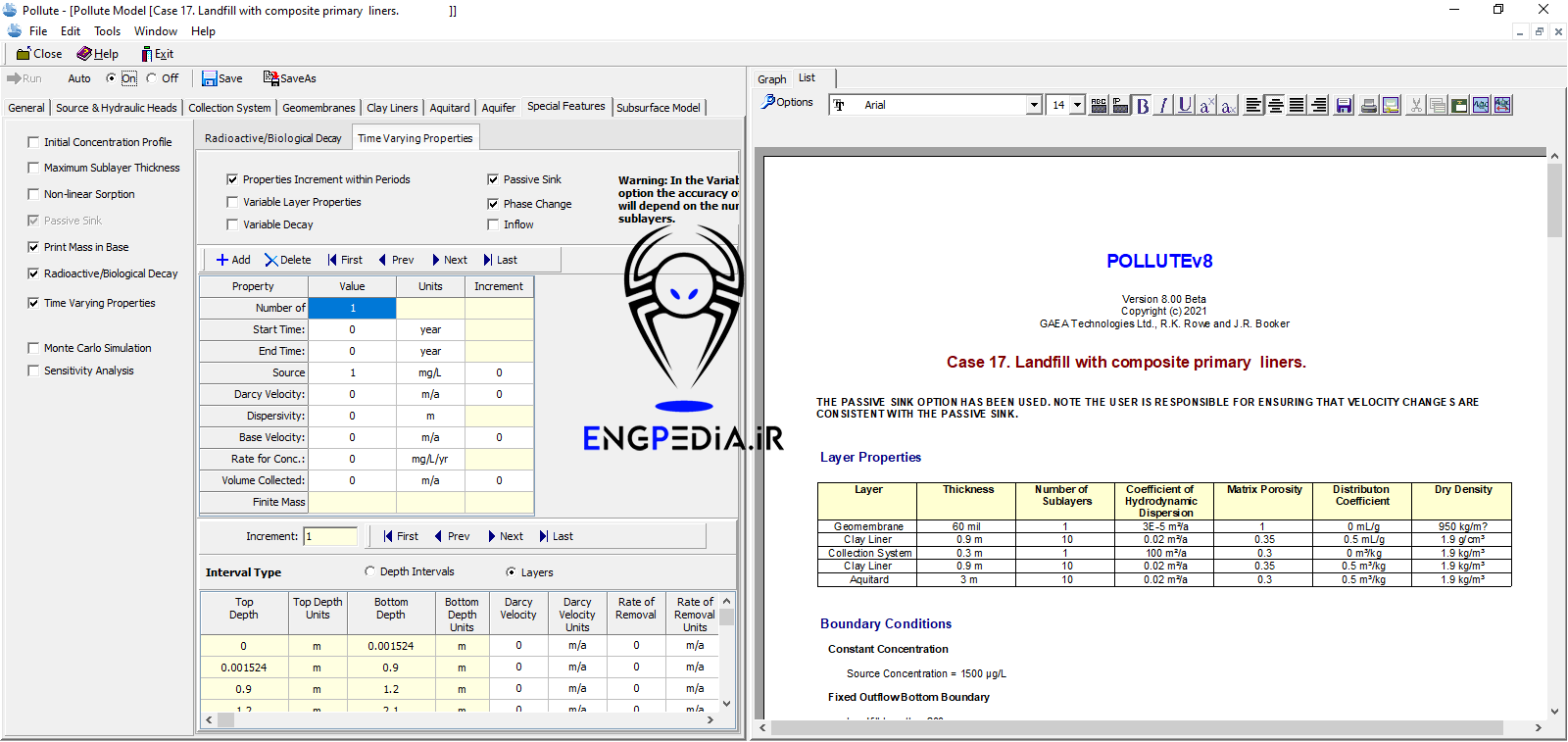Open the Subsurface Model tab
The width and height of the screenshot is (1568, 742).
pyautogui.click(x=659, y=108)
